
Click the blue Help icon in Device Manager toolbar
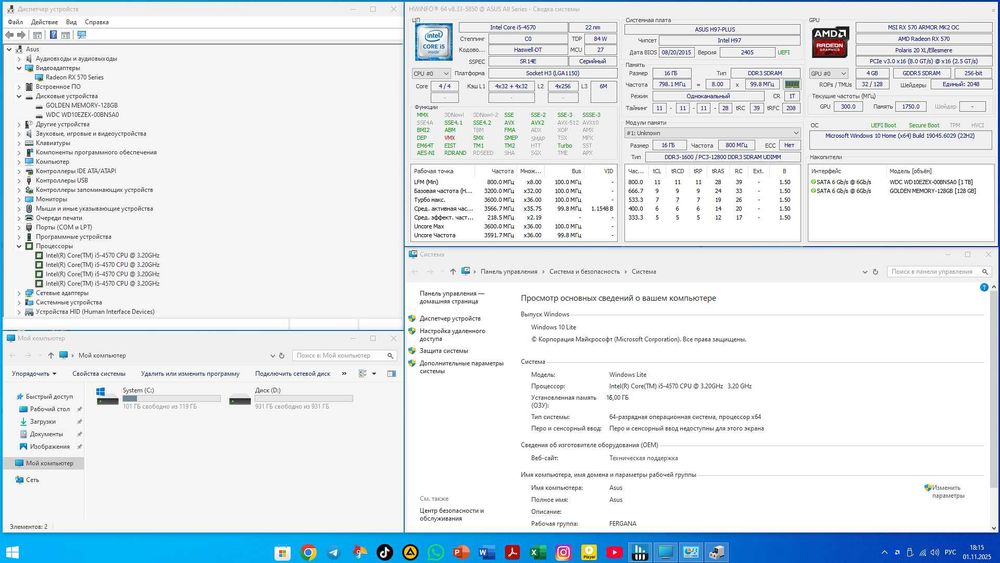(x=54, y=35)
